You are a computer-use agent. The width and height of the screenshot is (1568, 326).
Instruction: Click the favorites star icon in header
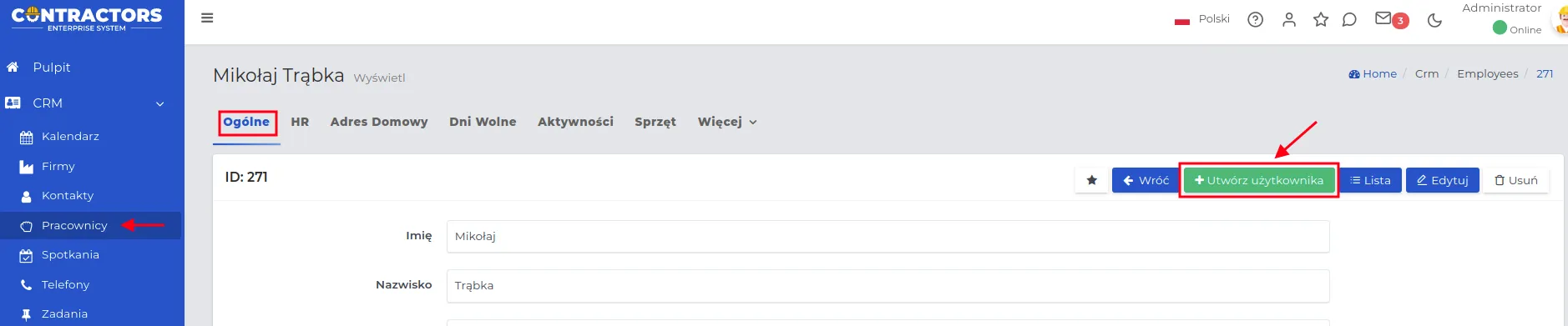tap(1320, 19)
